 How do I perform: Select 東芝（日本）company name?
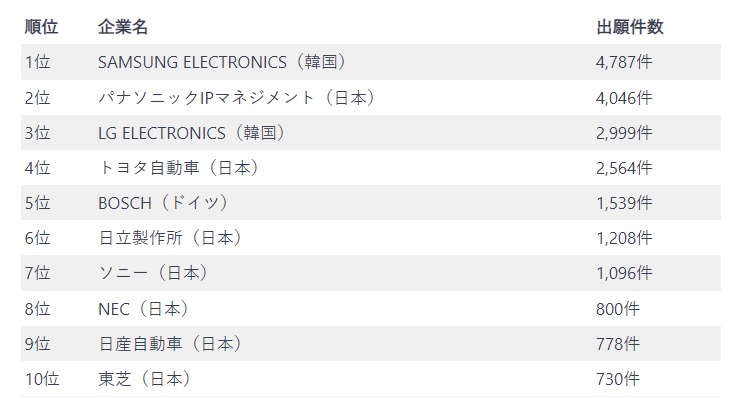[x=144, y=379]
